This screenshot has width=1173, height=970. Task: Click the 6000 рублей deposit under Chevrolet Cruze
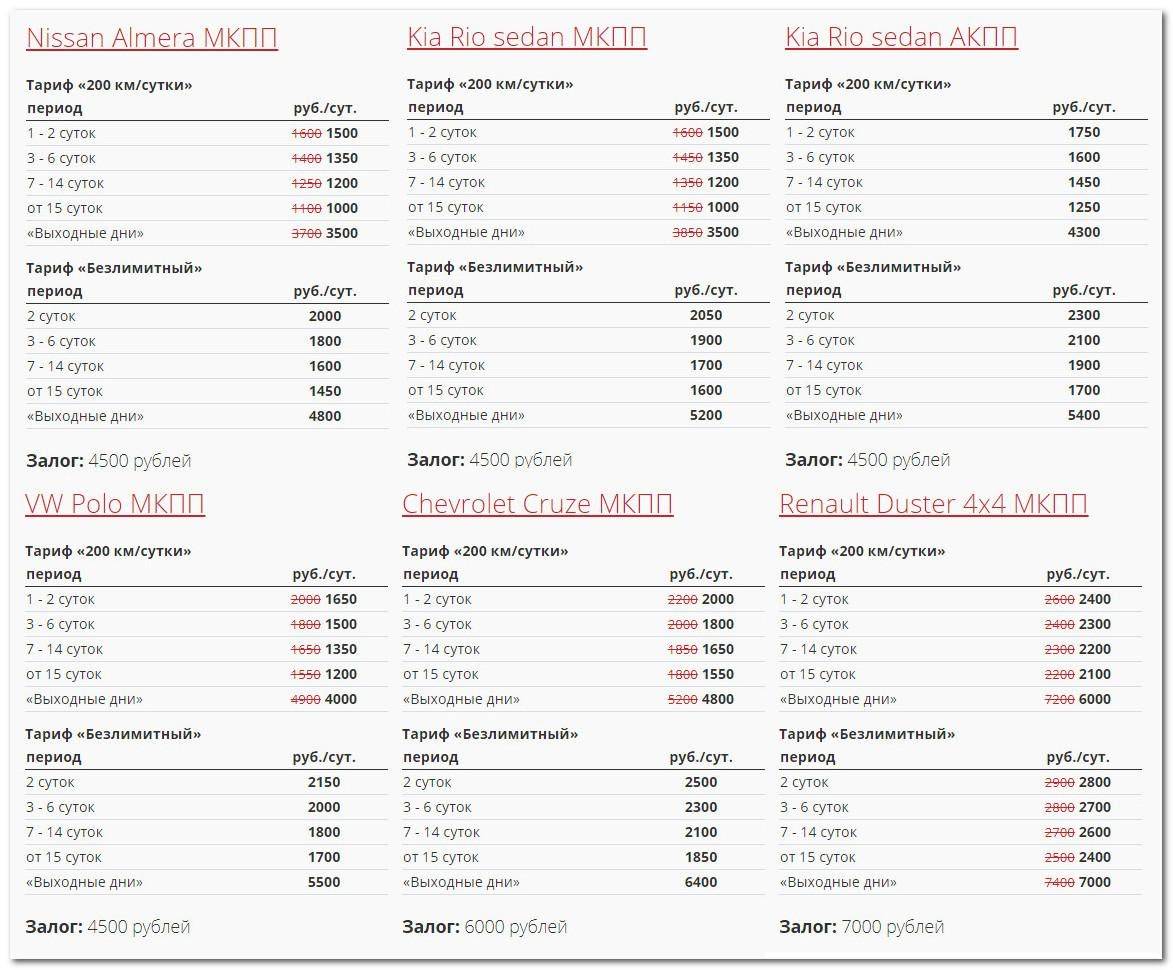[x=515, y=927]
